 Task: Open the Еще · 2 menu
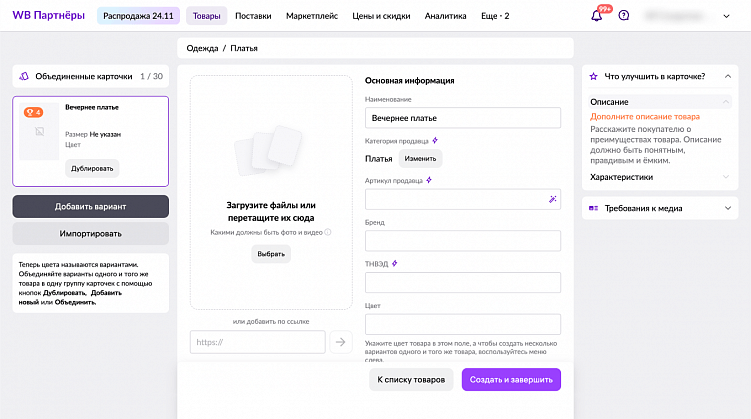pyautogui.click(x=495, y=16)
